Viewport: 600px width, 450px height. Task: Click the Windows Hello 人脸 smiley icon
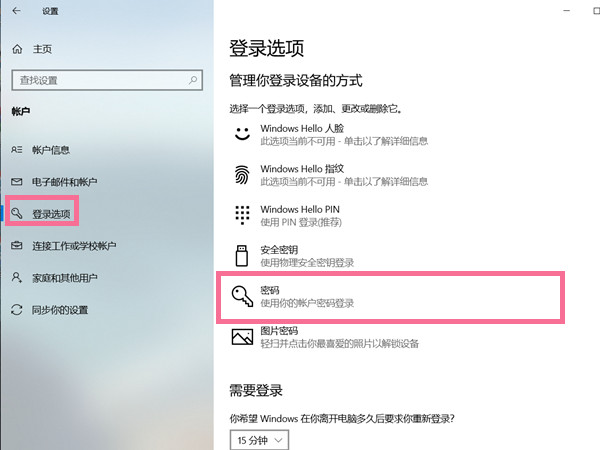pyautogui.click(x=241, y=134)
